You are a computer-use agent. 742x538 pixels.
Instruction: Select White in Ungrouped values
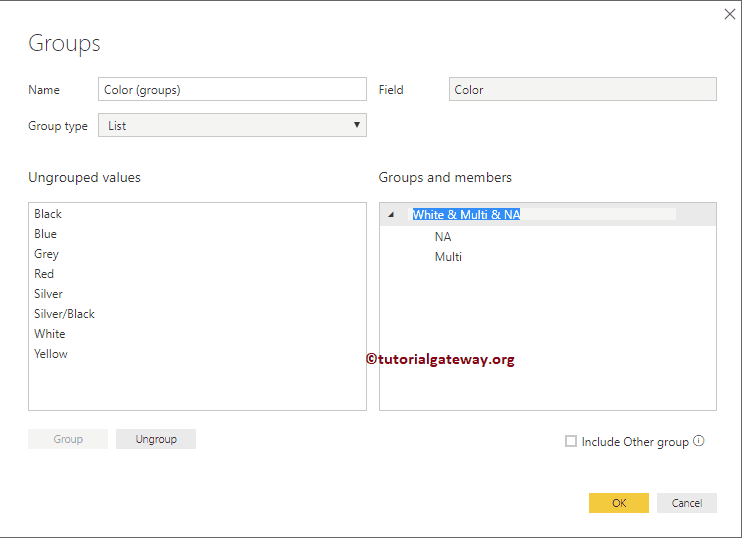50,334
